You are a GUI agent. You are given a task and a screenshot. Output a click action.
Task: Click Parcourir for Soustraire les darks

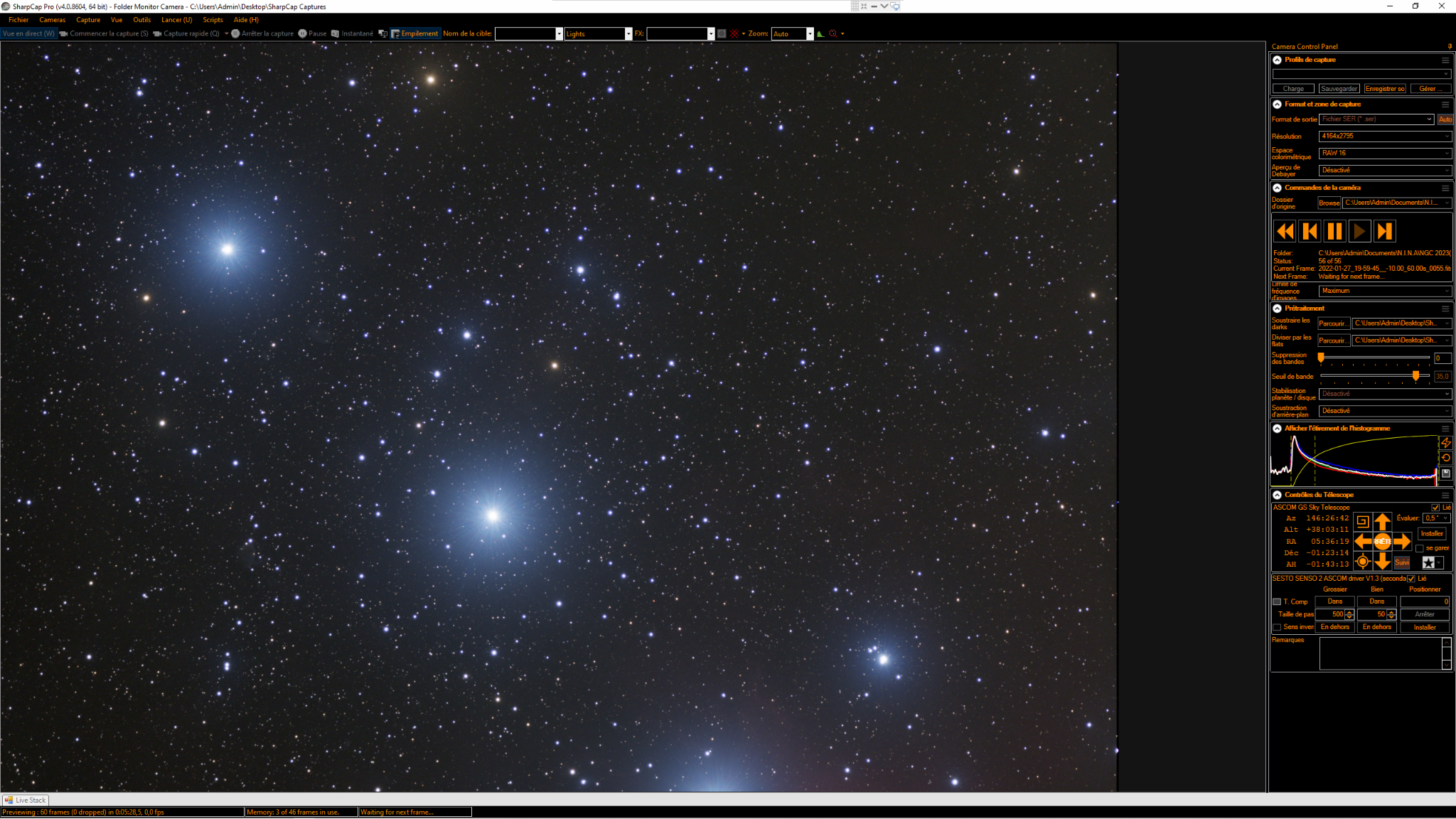[x=1333, y=323]
